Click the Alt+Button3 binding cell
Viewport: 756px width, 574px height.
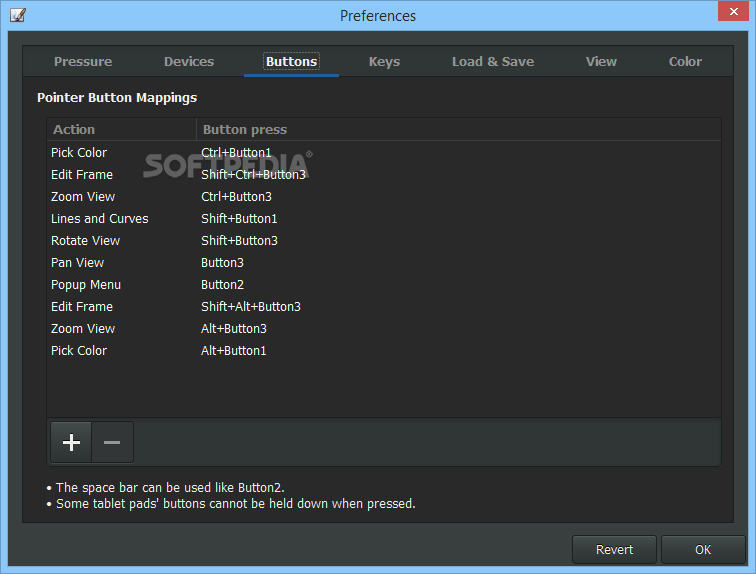(234, 329)
